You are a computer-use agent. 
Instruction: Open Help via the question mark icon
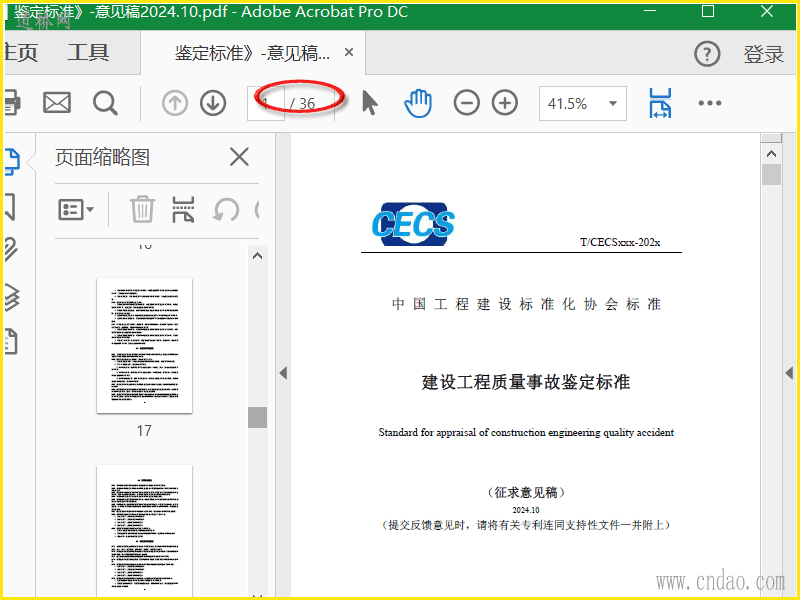click(x=707, y=54)
